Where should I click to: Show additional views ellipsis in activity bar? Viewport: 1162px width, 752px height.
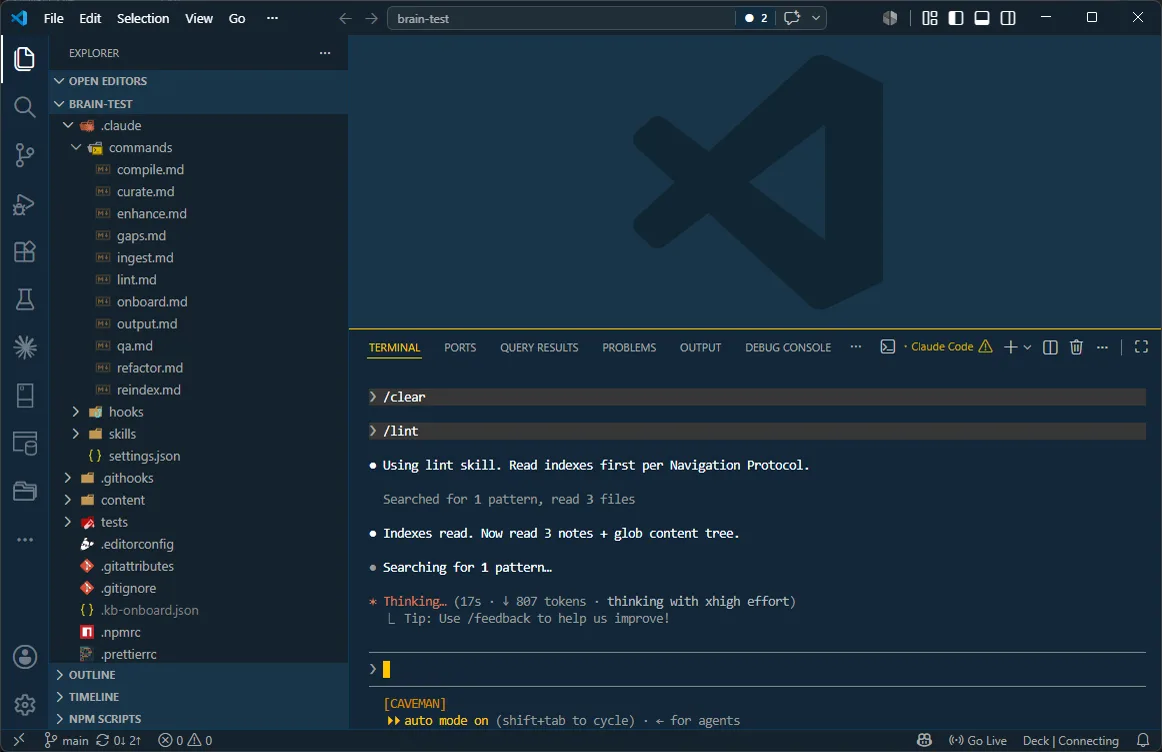[x=24, y=539]
